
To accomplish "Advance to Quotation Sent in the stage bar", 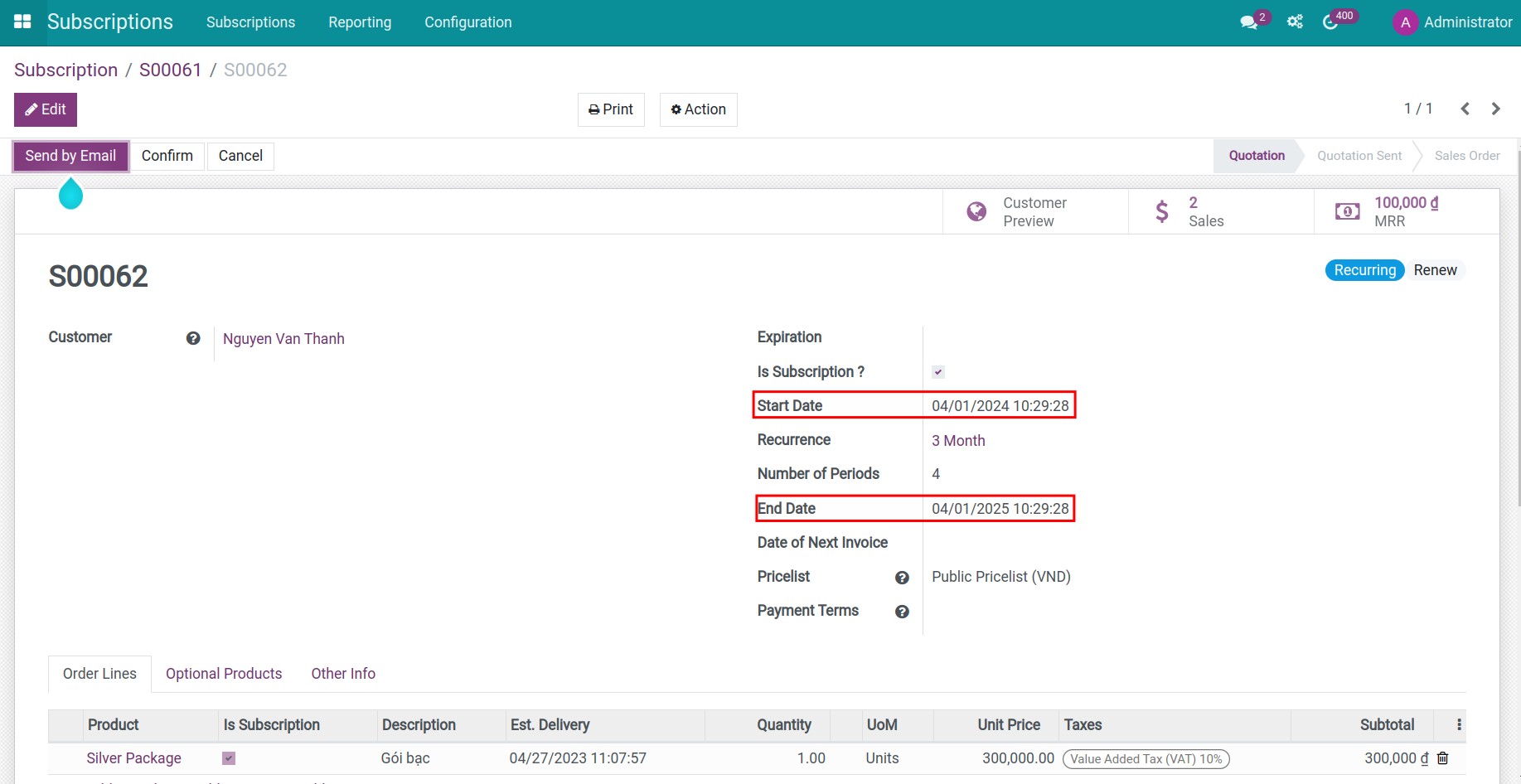I will tap(1359, 156).
